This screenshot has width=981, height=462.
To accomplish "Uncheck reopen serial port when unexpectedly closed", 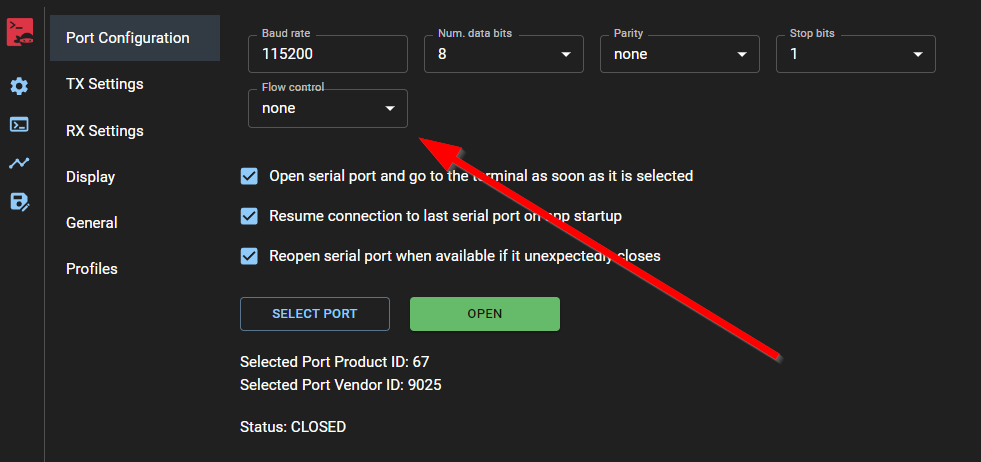I will tap(250, 256).
